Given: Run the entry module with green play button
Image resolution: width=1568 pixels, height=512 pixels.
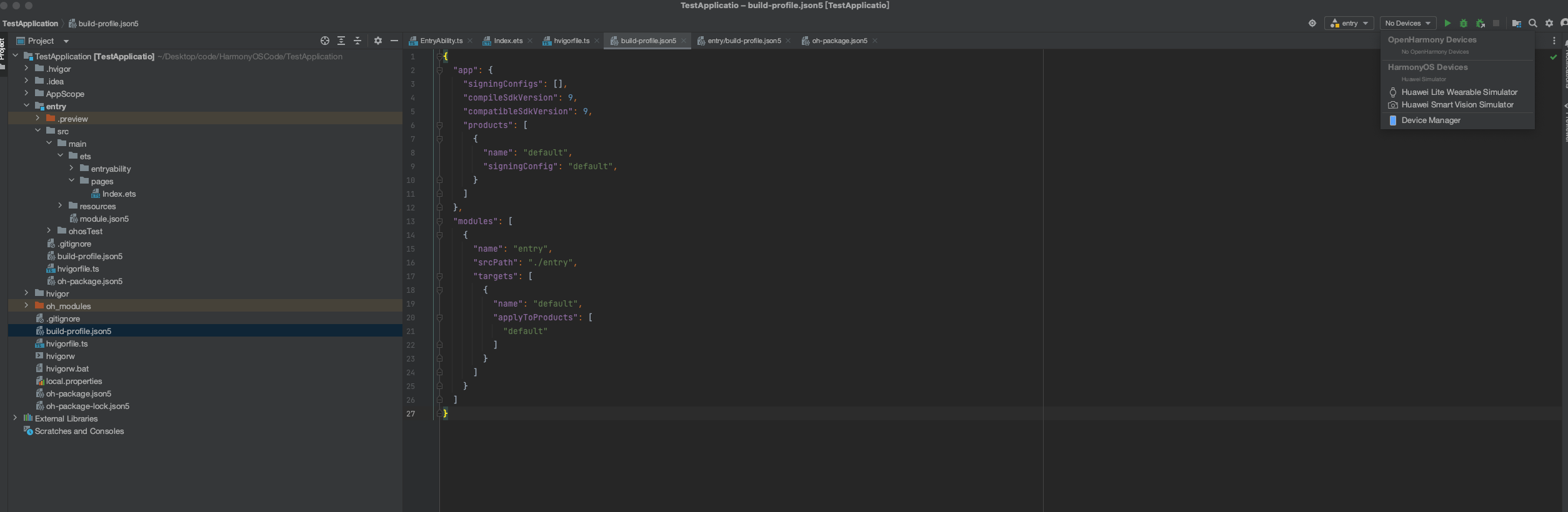Looking at the screenshot, I should (1447, 23).
